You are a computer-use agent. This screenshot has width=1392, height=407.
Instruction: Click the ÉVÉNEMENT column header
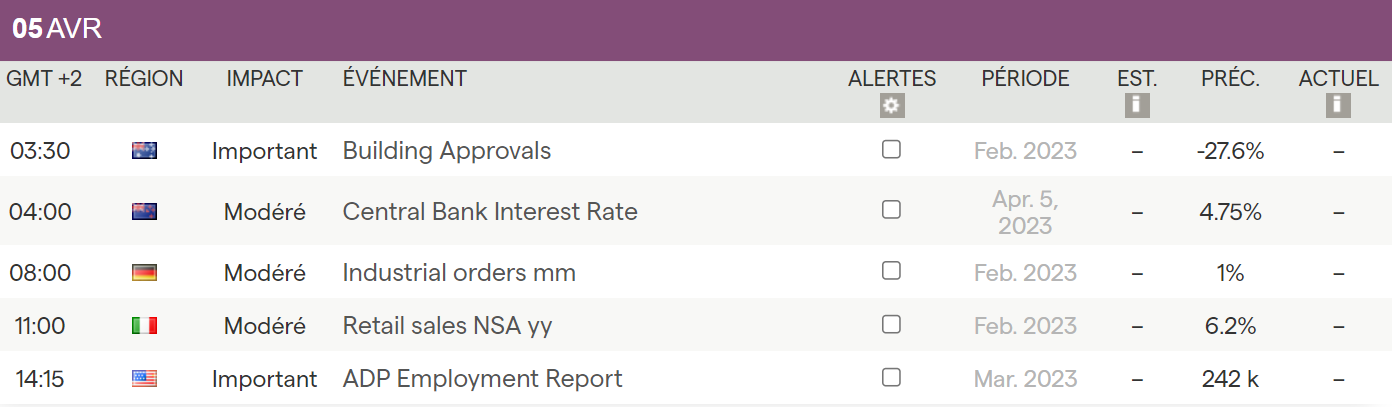[404, 79]
